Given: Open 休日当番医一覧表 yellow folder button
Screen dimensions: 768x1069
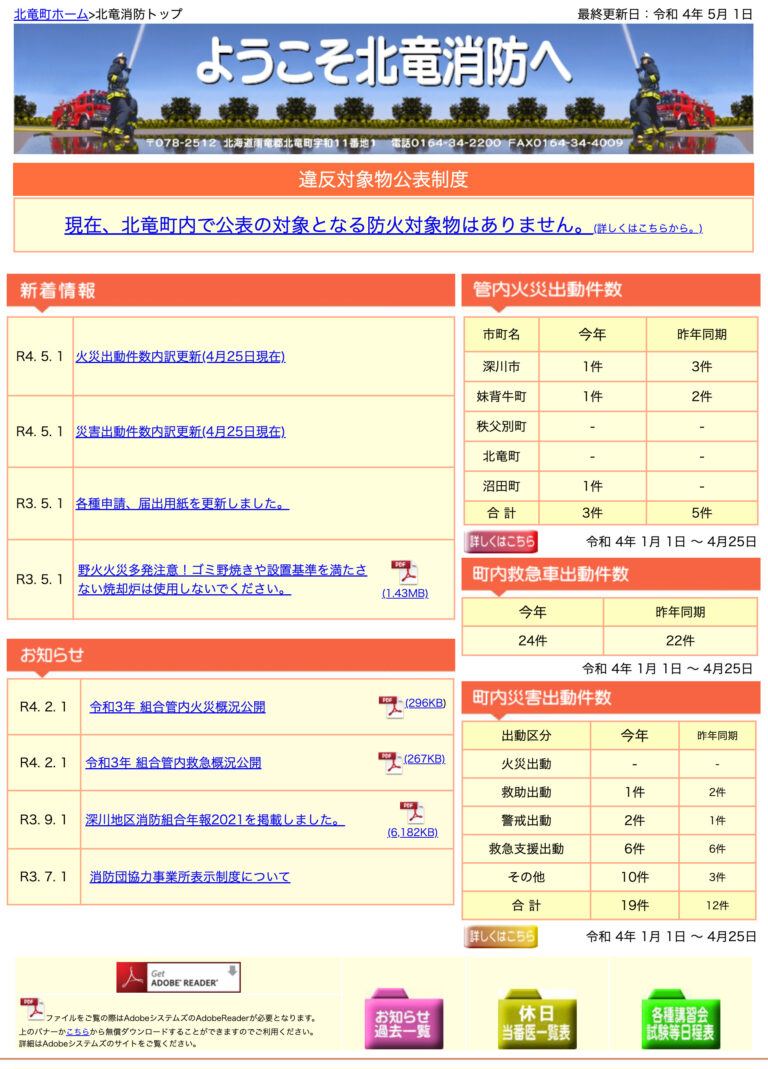Looking at the screenshot, I should tap(537, 1020).
